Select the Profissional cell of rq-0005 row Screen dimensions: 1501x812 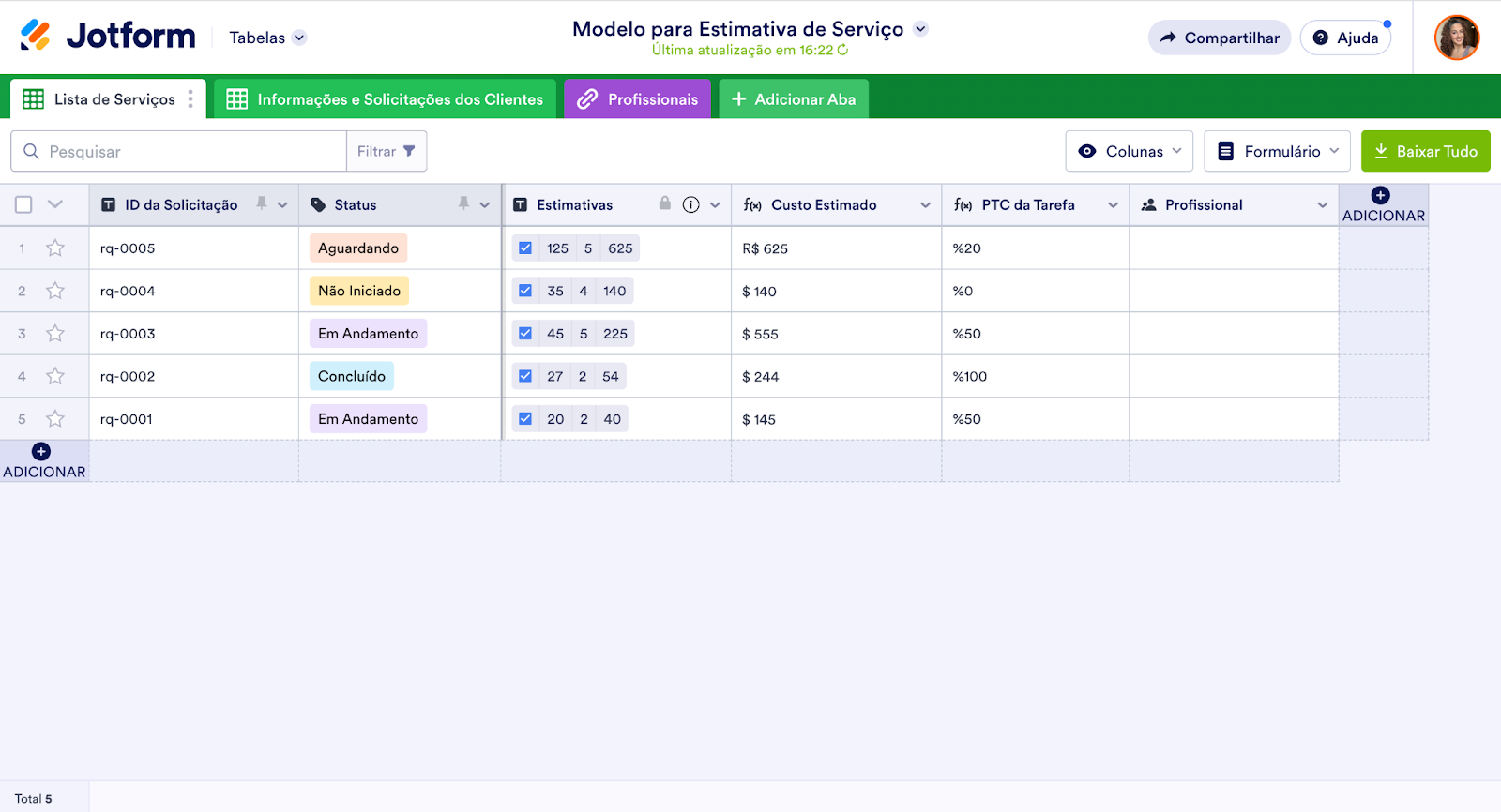1234,248
